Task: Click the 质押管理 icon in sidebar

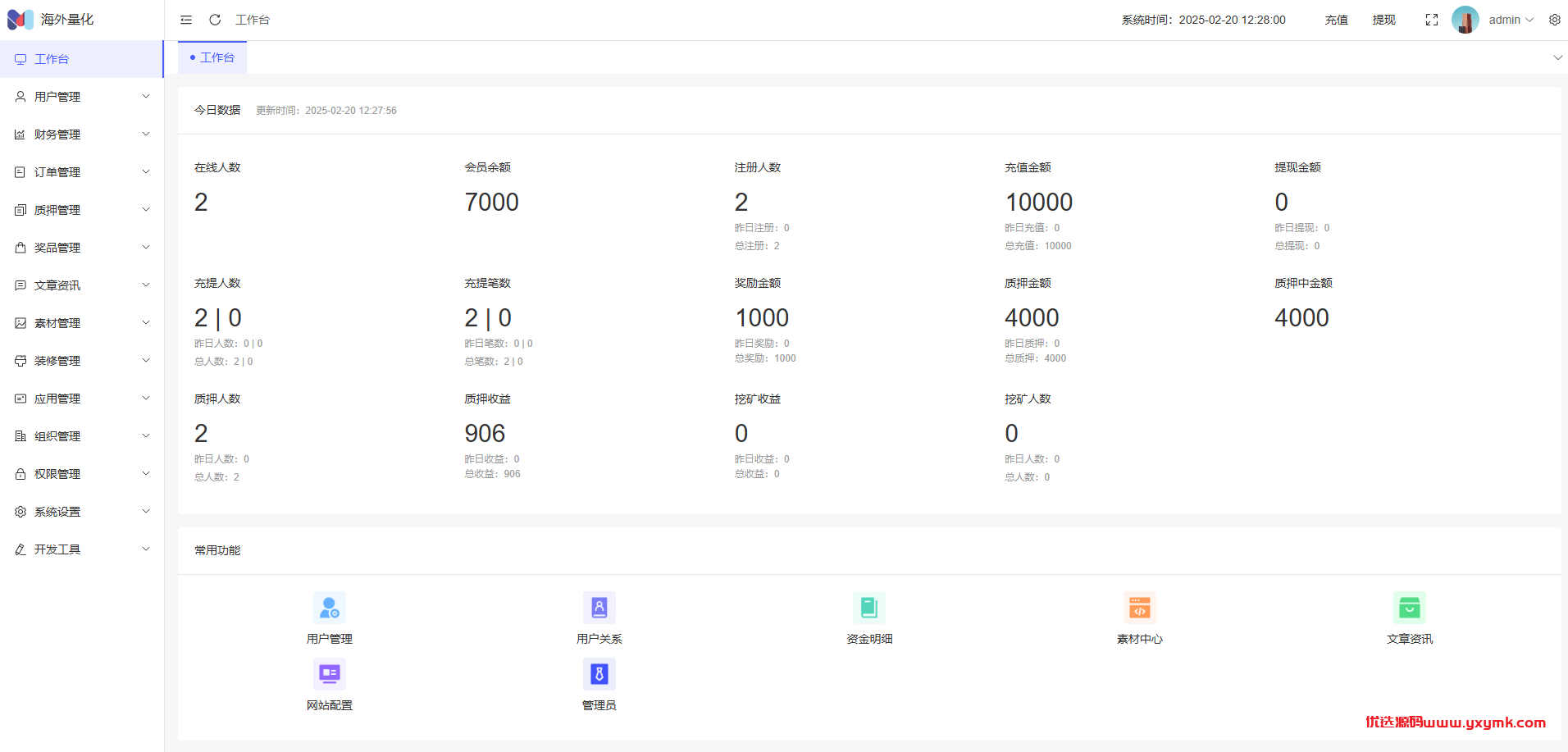Action: [21, 210]
